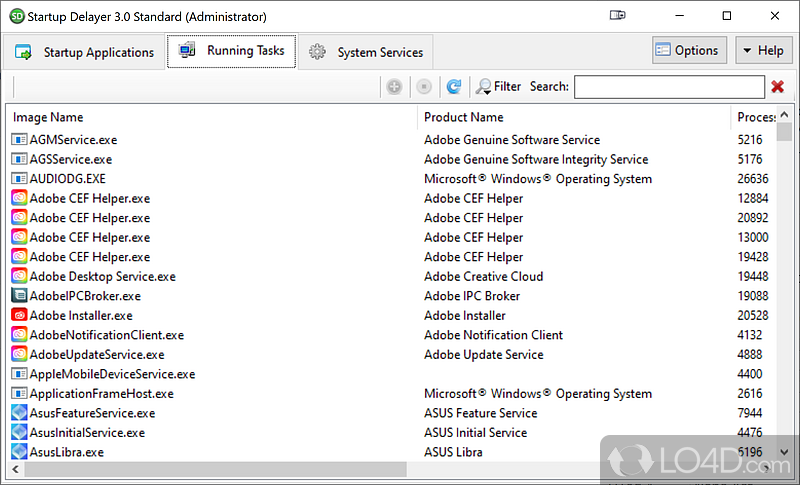
Task: Click the refresh task list icon
Action: pos(453,87)
